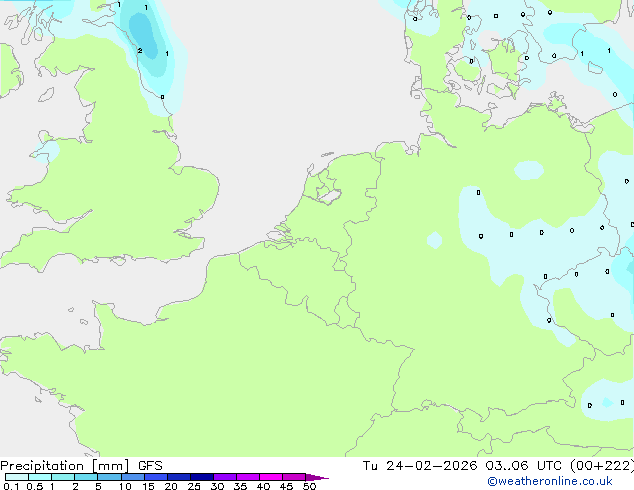Pick the 40–45 mm magenta legend swatch

[271, 477]
